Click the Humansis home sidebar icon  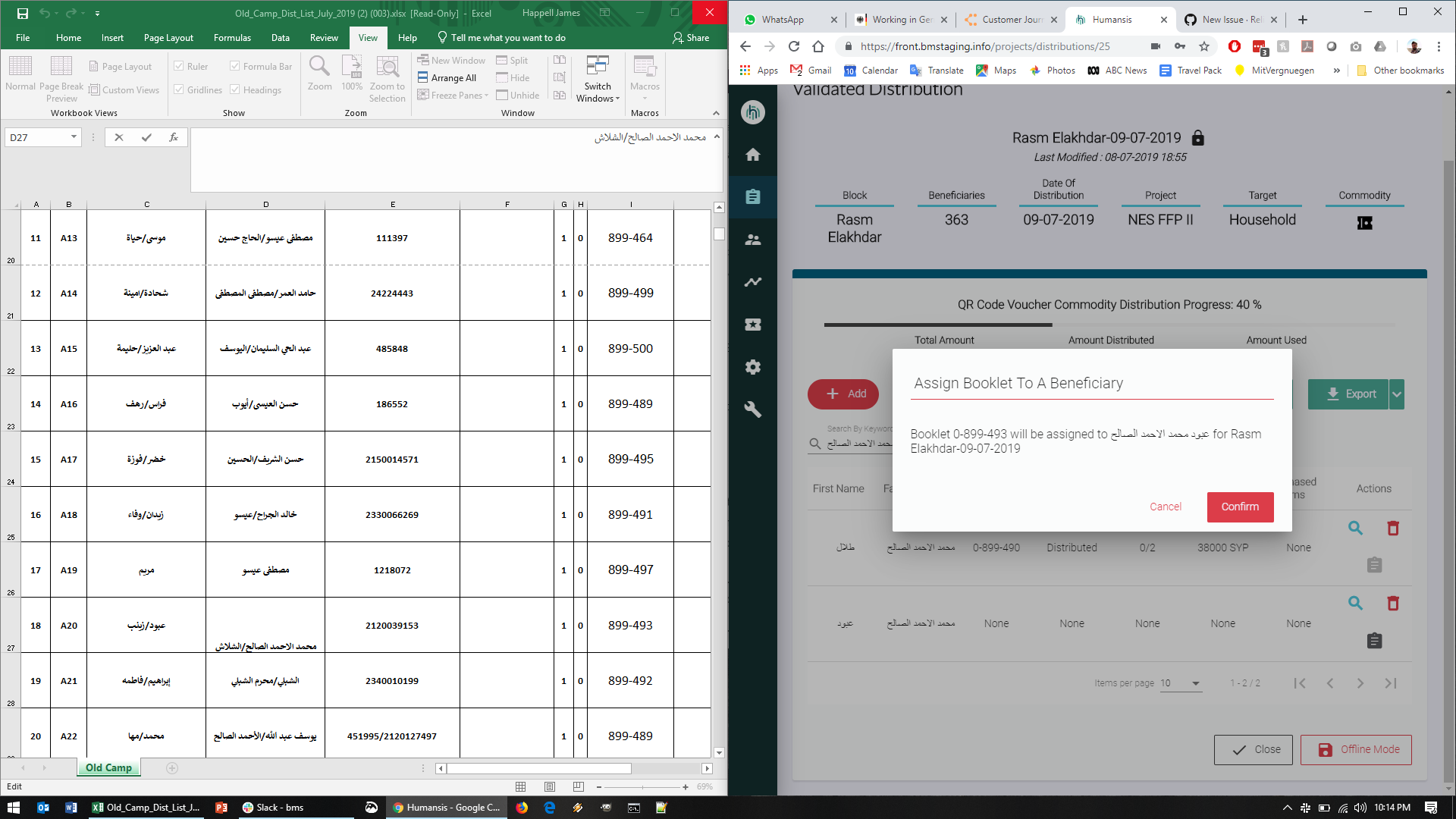click(x=752, y=155)
